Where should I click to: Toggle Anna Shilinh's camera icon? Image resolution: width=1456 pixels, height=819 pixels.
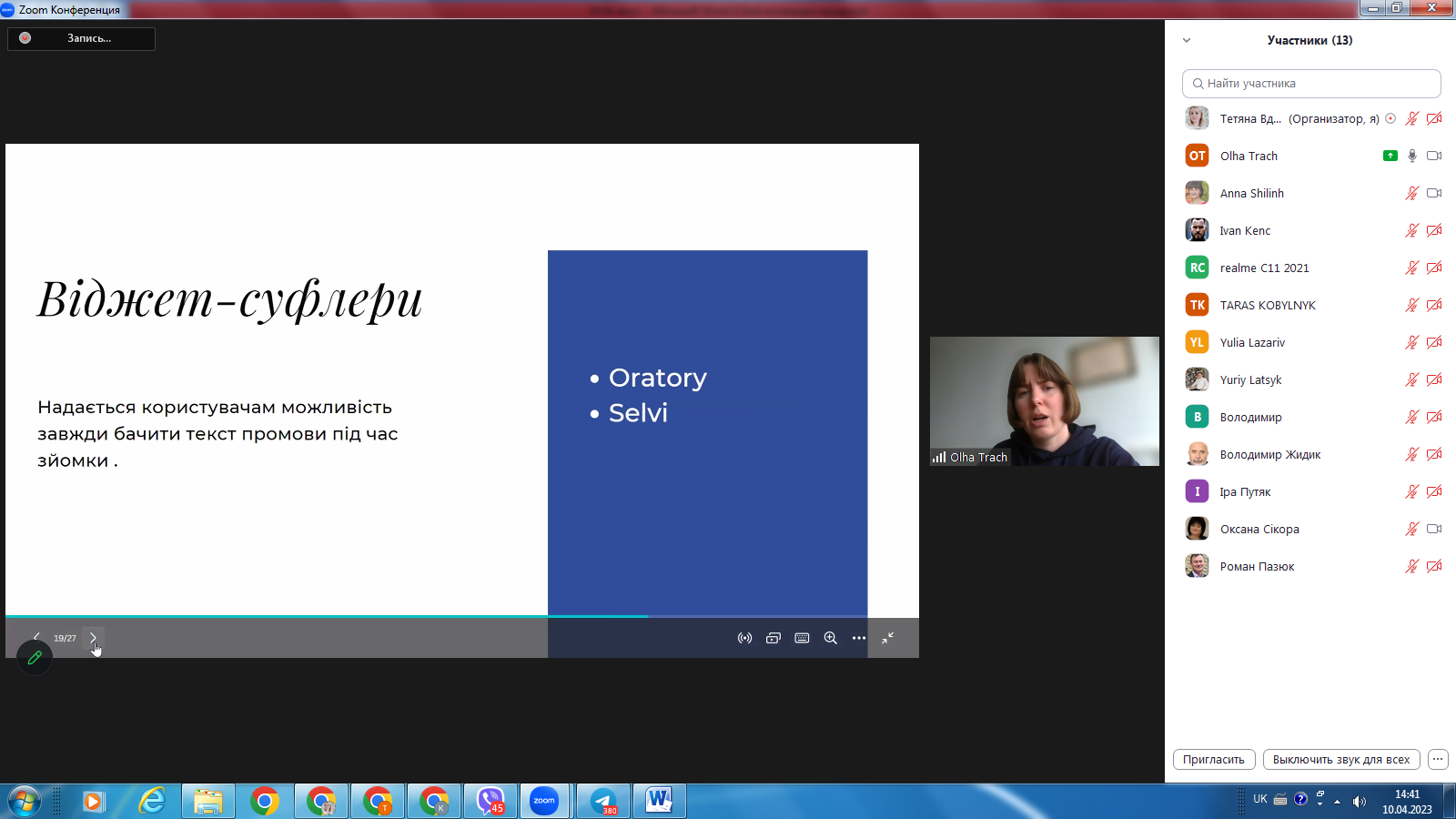1434,193
